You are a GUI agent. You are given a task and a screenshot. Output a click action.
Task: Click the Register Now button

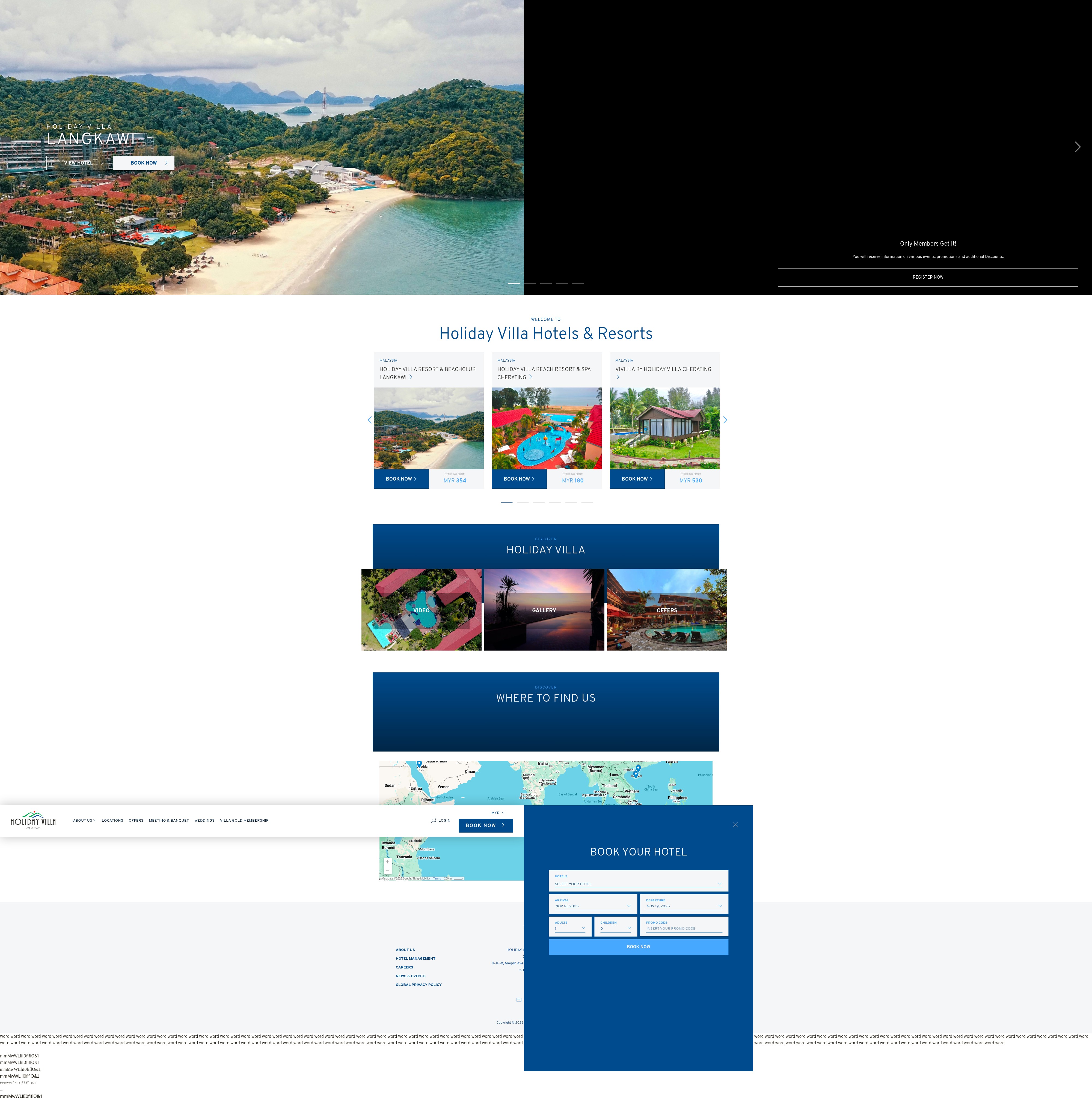pyautogui.click(x=927, y=277)
